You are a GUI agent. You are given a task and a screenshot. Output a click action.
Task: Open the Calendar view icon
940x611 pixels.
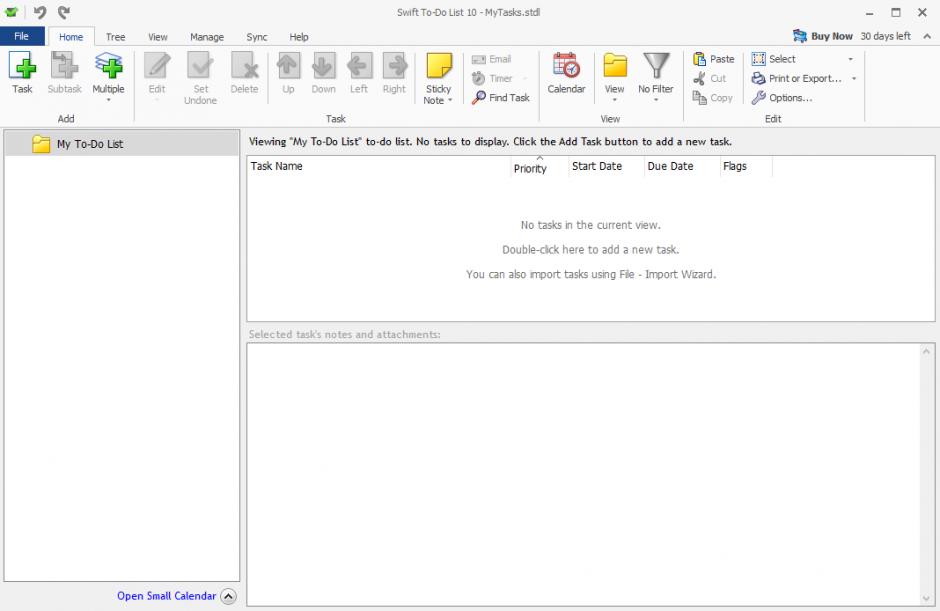click(566, 66)
